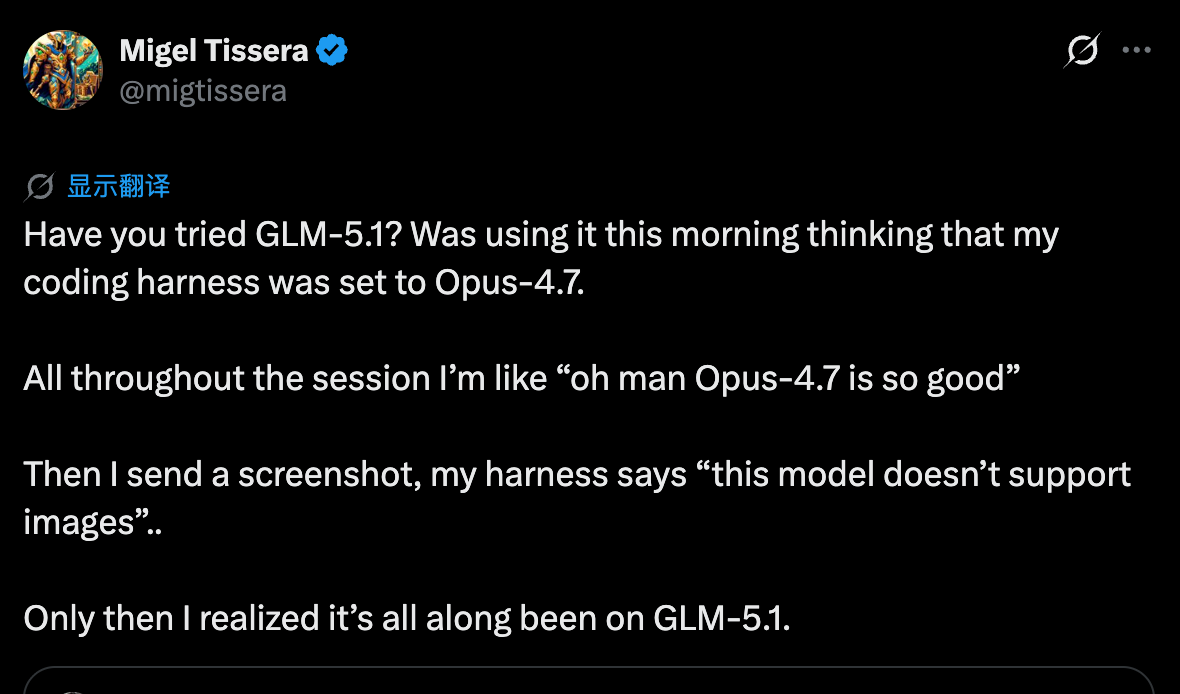Click the text "Then I send a screenshot"
The image size is (1180, 694).
(219, 474)
